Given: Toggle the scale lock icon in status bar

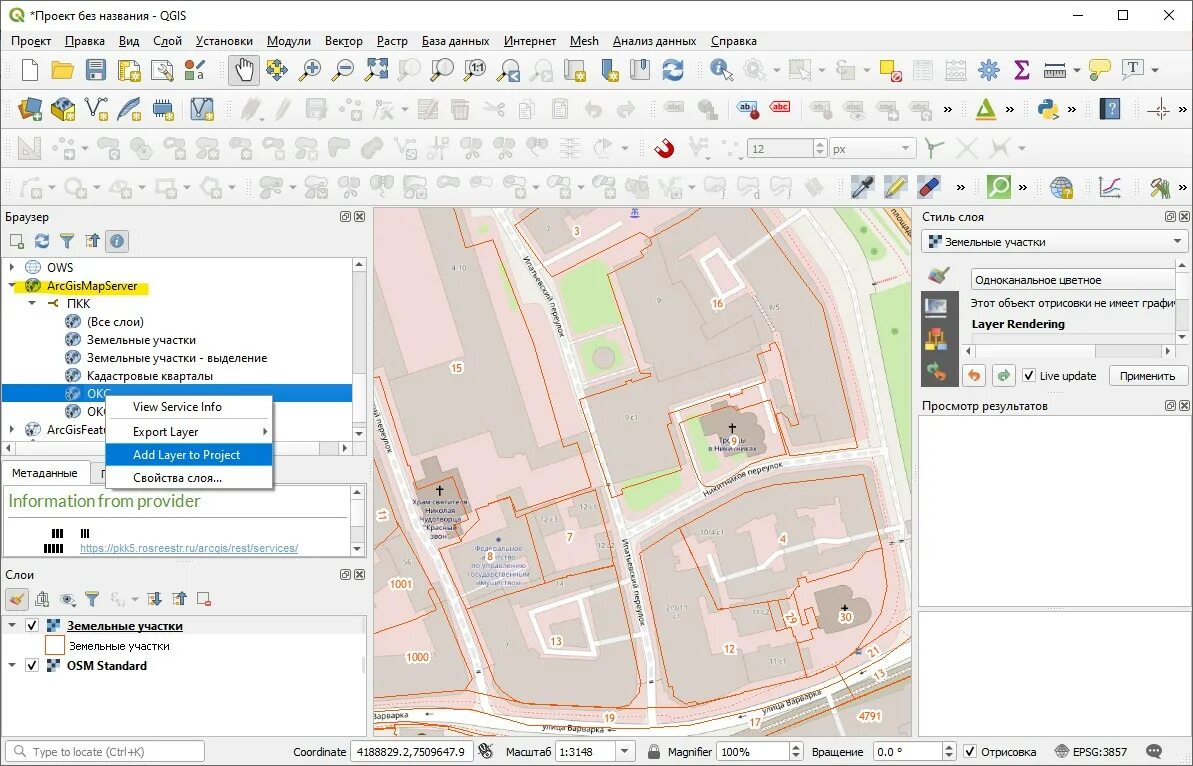Looking at the screenshot, I should (x=654, y=752).
